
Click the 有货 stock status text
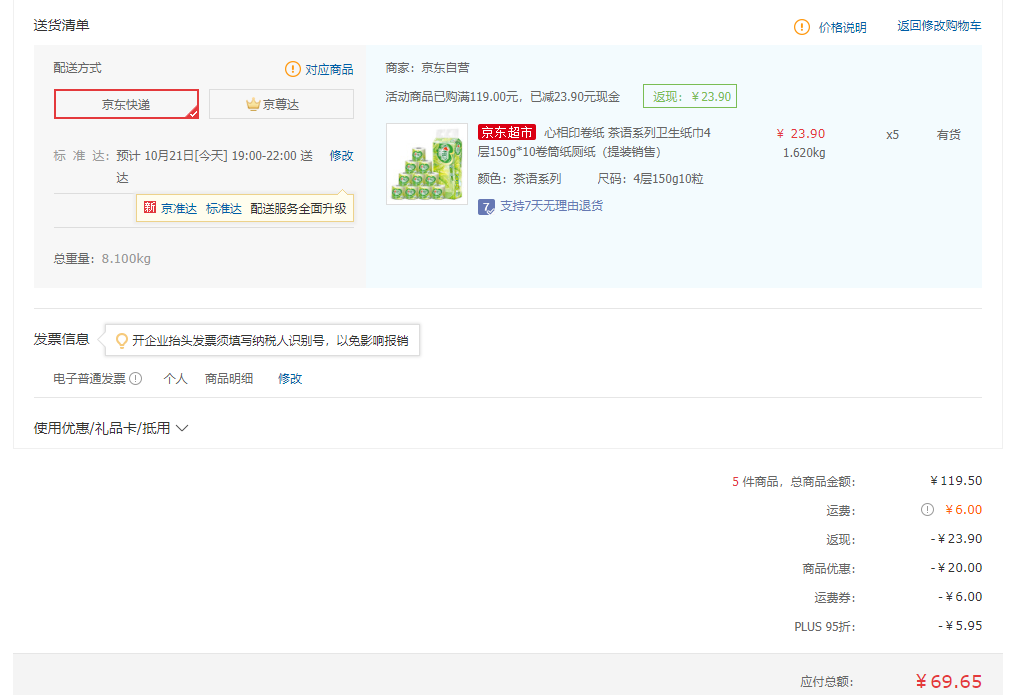click(x=948, y=135)
